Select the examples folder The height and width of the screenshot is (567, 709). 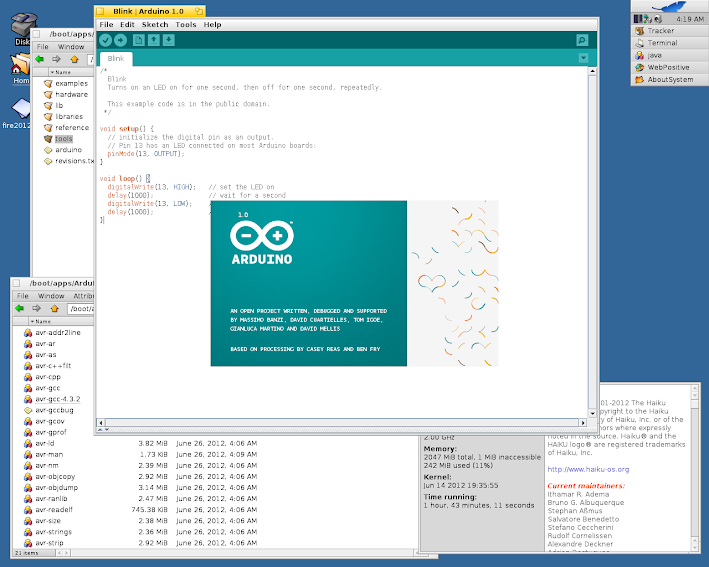point(66,83)
